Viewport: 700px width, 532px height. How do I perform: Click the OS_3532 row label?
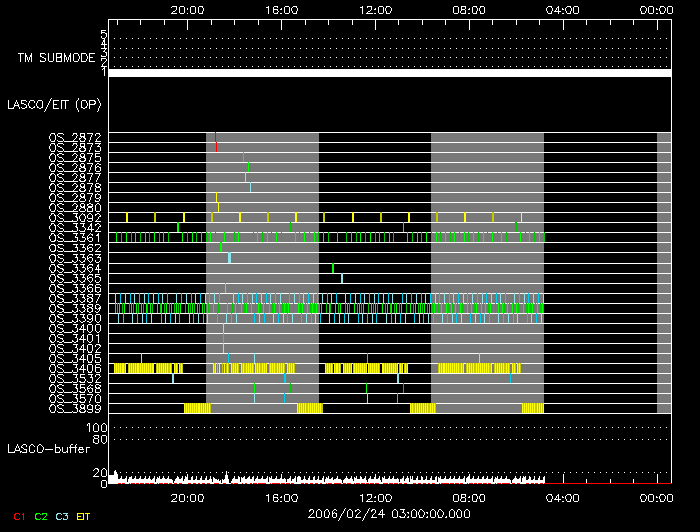coord(75,378)
